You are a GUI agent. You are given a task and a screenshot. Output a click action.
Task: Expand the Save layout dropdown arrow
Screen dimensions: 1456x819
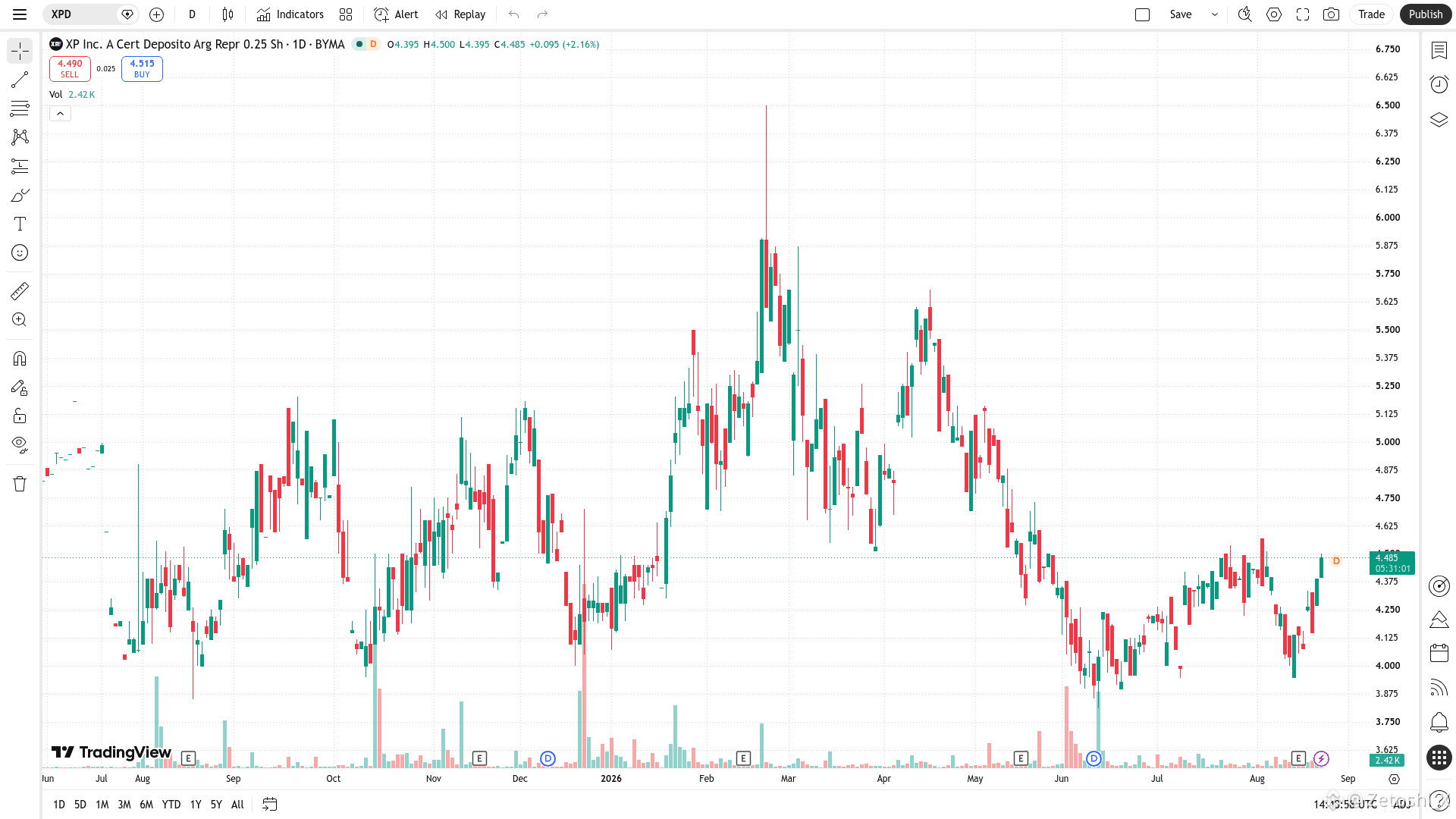(x=1215, y=14)
